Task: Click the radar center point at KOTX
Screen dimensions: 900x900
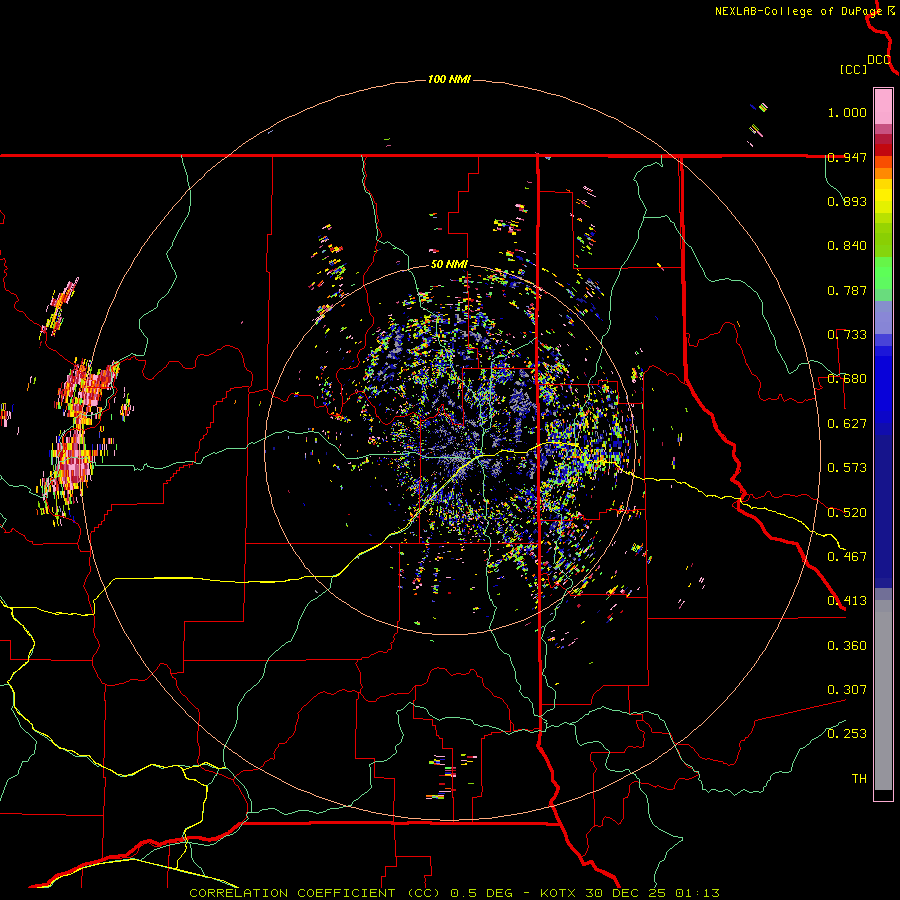Action: [x=450, y=449]
